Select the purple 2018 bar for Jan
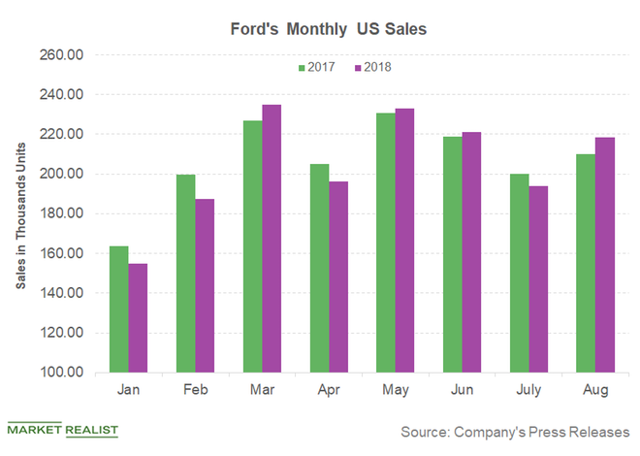640x456 pixels. coord(138,313)
